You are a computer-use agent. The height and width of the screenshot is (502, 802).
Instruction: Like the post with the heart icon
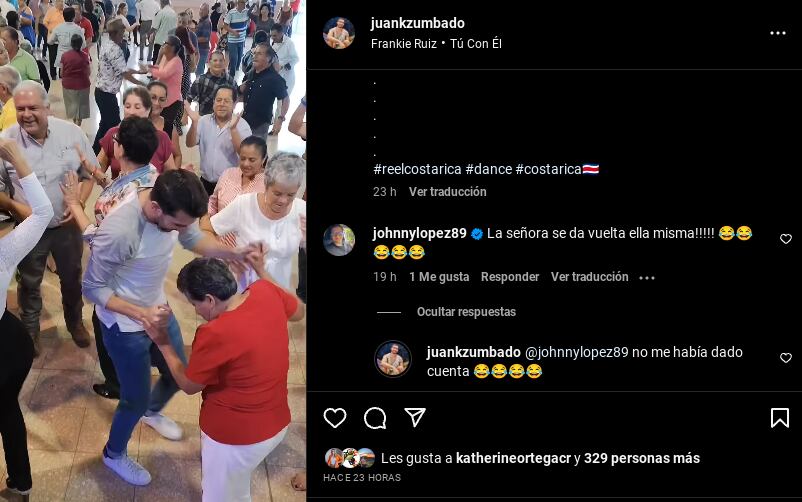335,418
